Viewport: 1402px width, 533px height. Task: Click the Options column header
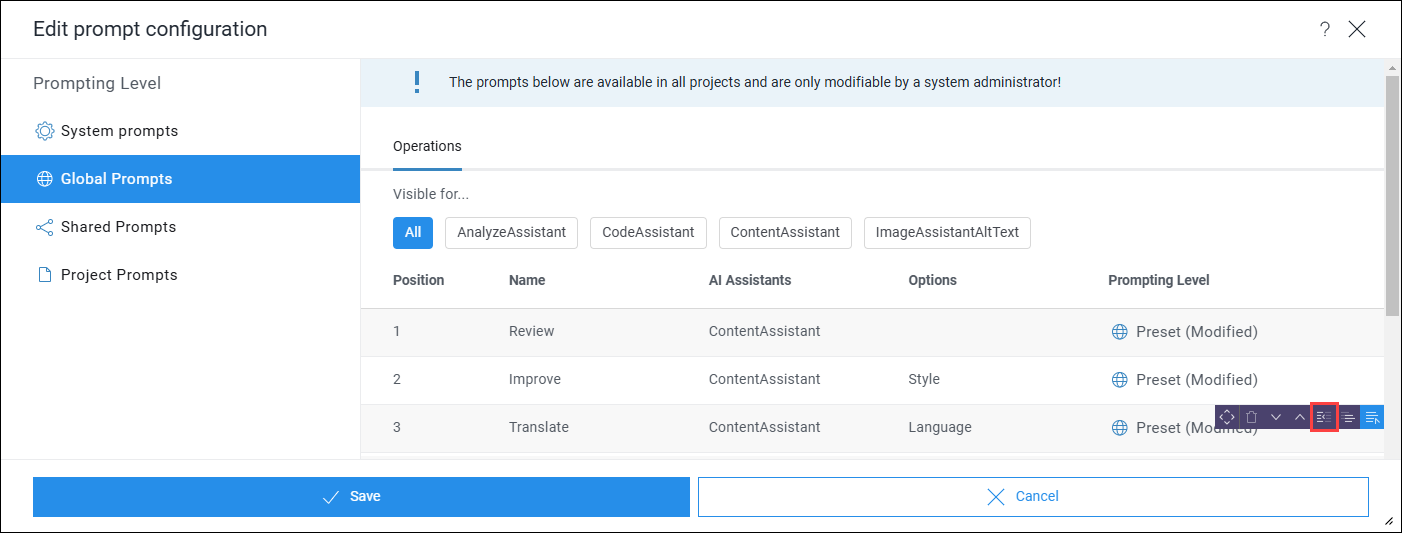[932, 280]
